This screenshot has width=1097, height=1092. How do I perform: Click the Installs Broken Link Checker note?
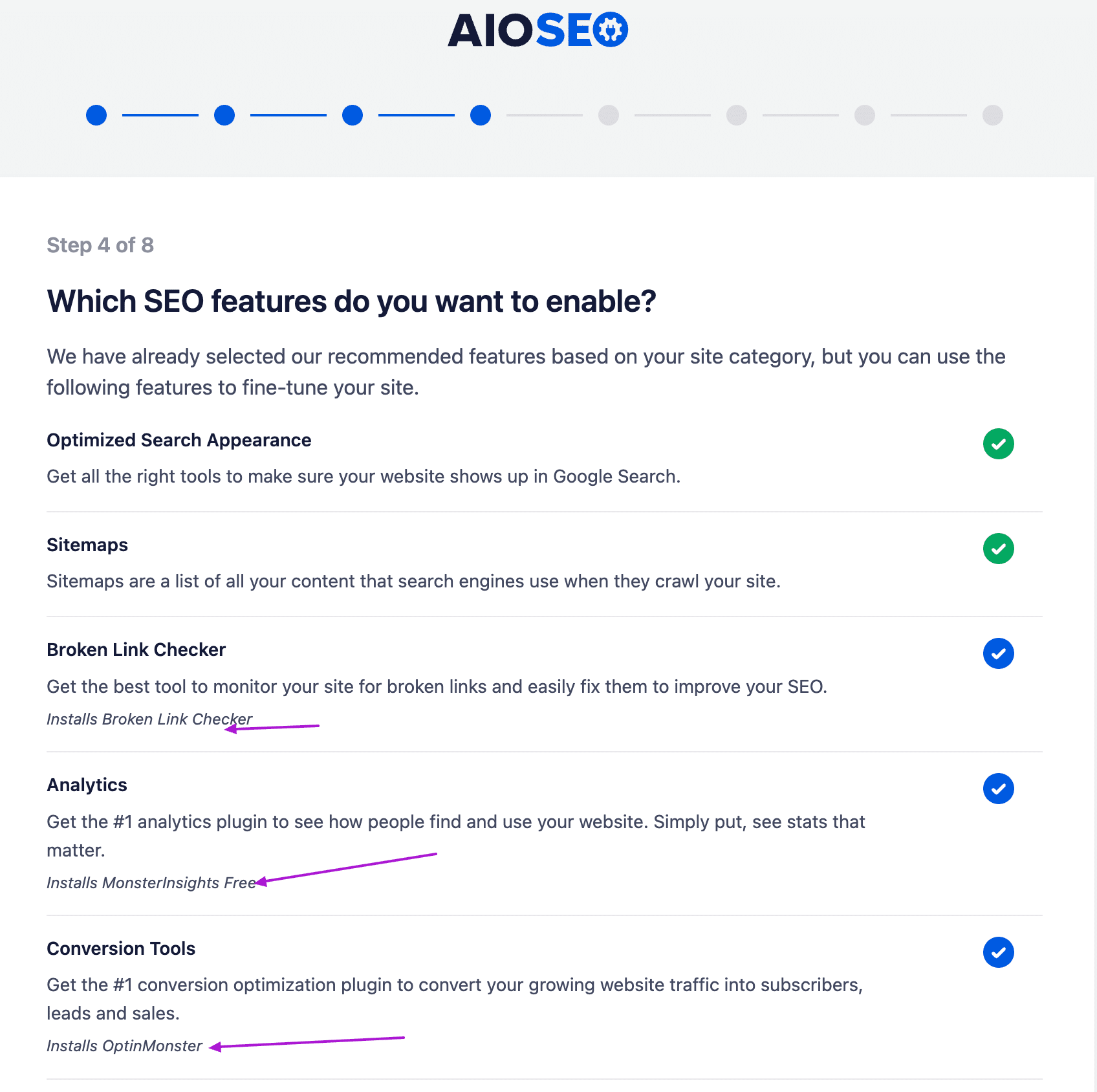tap(148, 719)
